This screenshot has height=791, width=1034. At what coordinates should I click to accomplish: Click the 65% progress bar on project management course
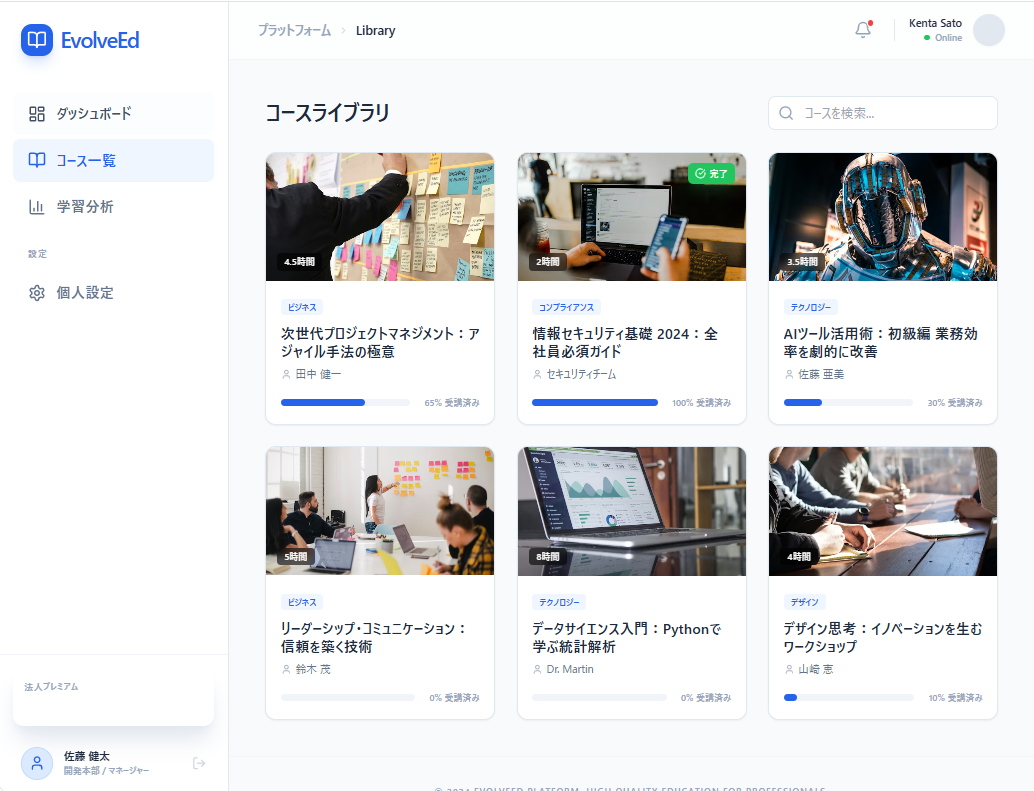tap(345, 401)
